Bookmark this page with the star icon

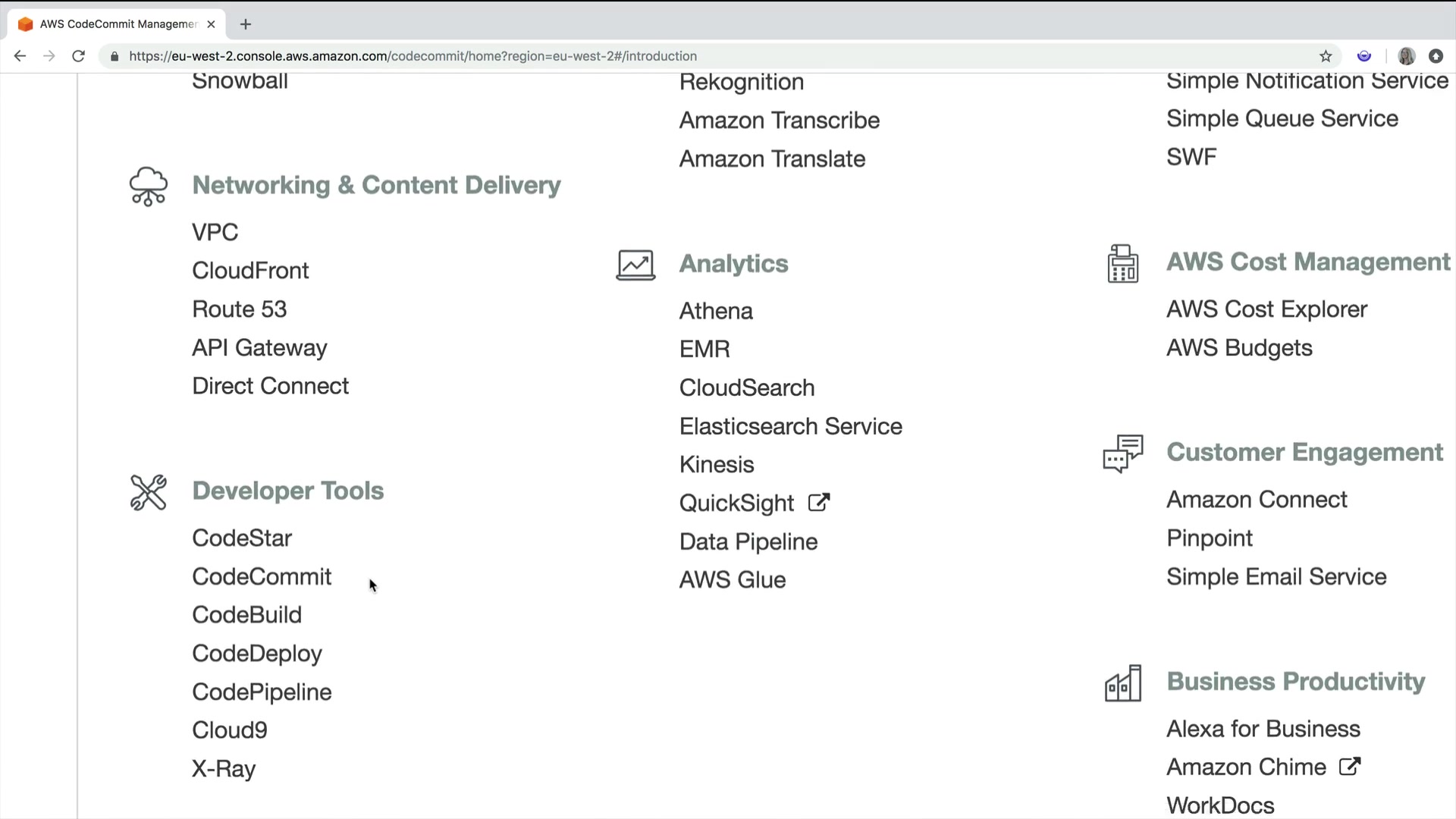1326,56
